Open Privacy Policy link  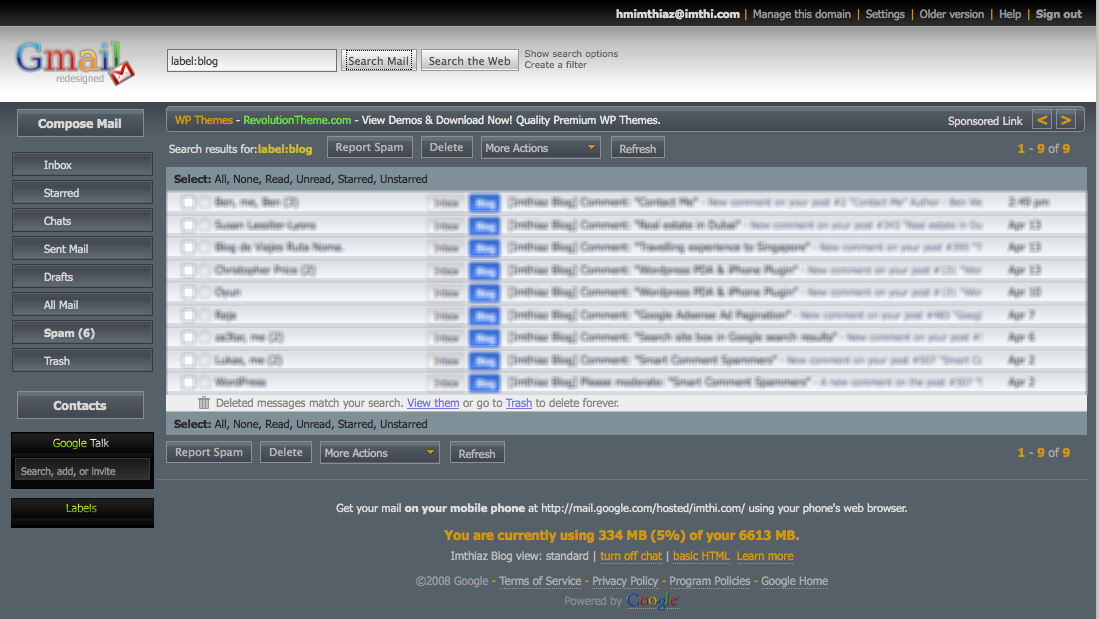[x=625, y=581]
